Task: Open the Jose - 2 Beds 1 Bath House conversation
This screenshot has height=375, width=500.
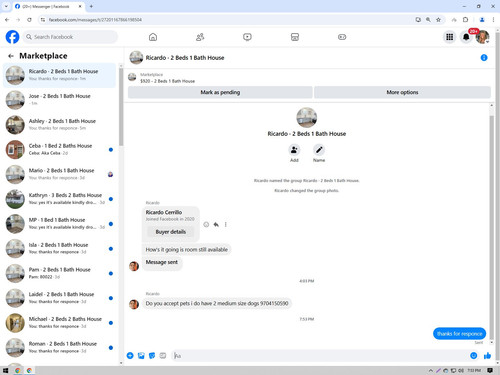Action: point(59,100)
